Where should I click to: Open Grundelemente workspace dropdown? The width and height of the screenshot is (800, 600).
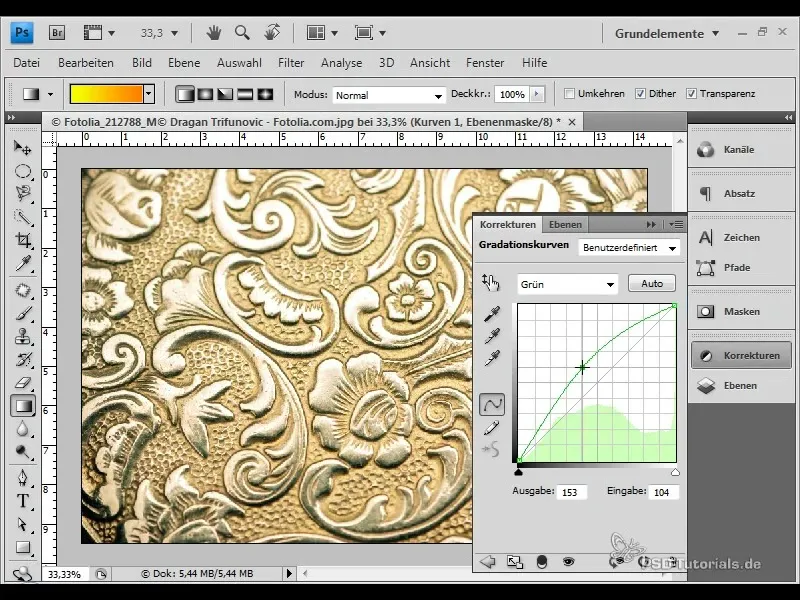point(666,34)
